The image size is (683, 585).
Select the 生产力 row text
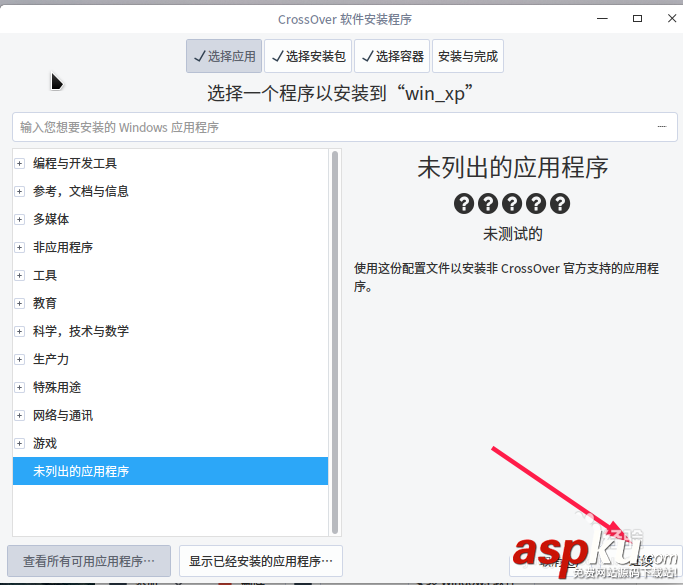pos(51,359)
